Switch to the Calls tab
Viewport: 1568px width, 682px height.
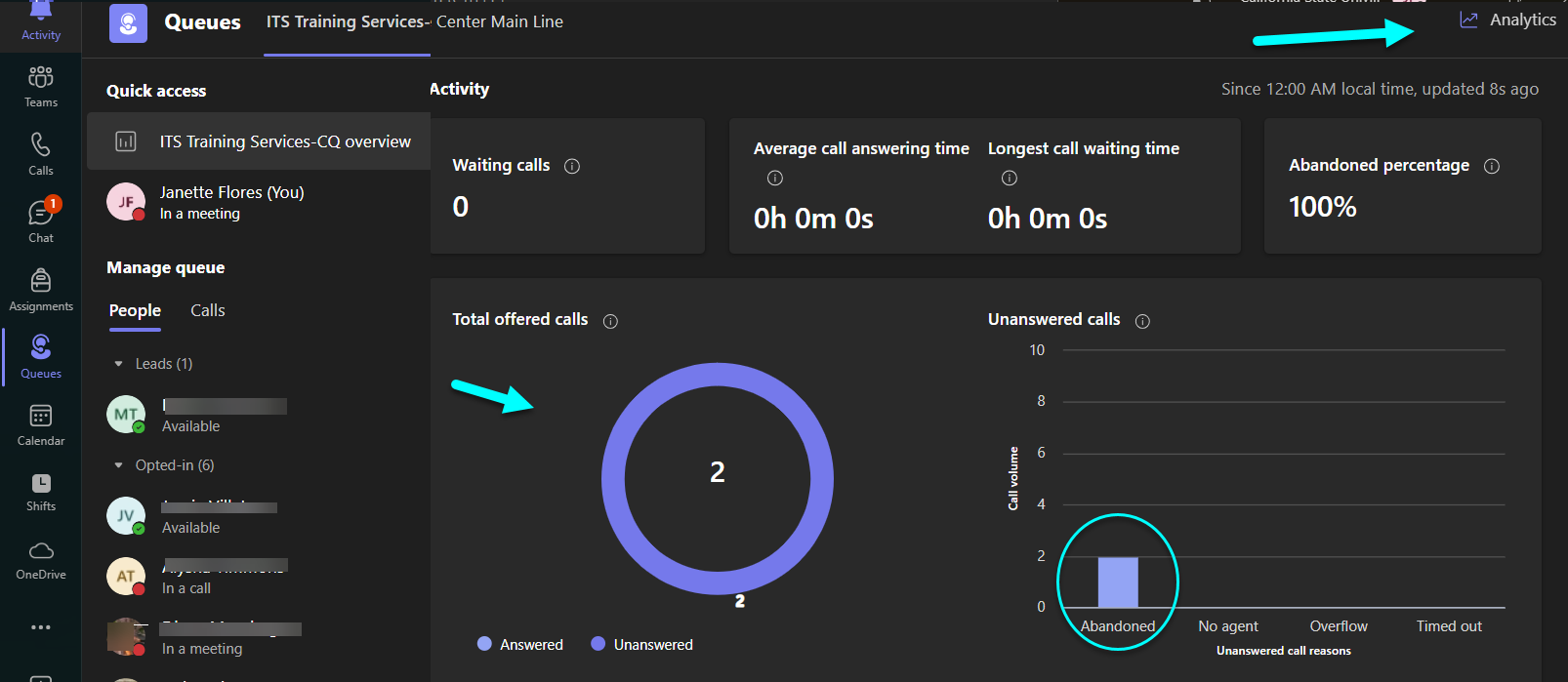208,310
